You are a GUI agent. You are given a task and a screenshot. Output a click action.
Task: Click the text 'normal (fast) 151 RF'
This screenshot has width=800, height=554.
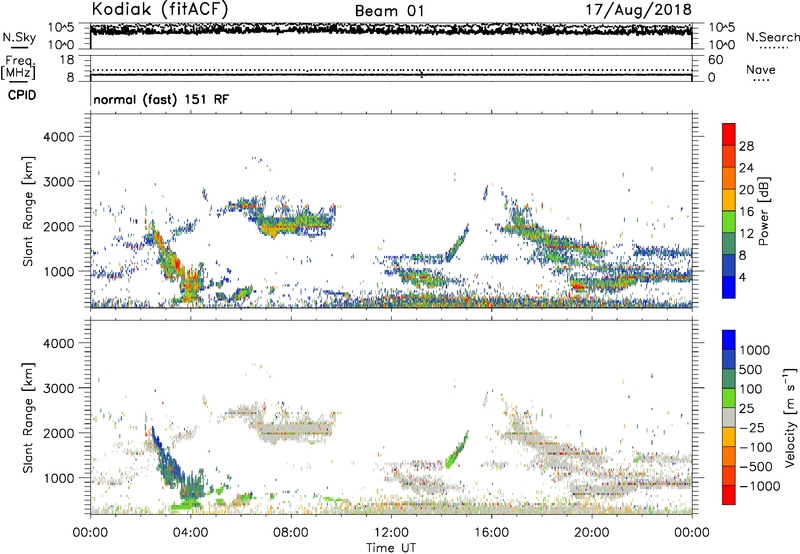[x=161, y=99]
